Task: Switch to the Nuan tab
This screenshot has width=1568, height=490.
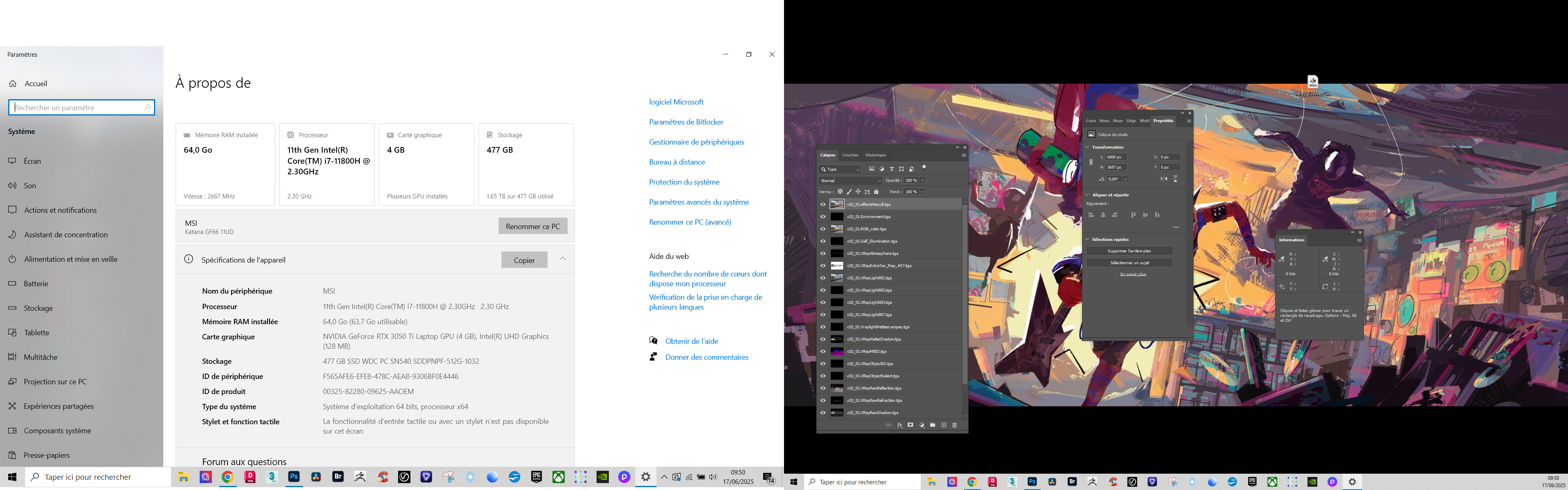Action: [1118, 120]
